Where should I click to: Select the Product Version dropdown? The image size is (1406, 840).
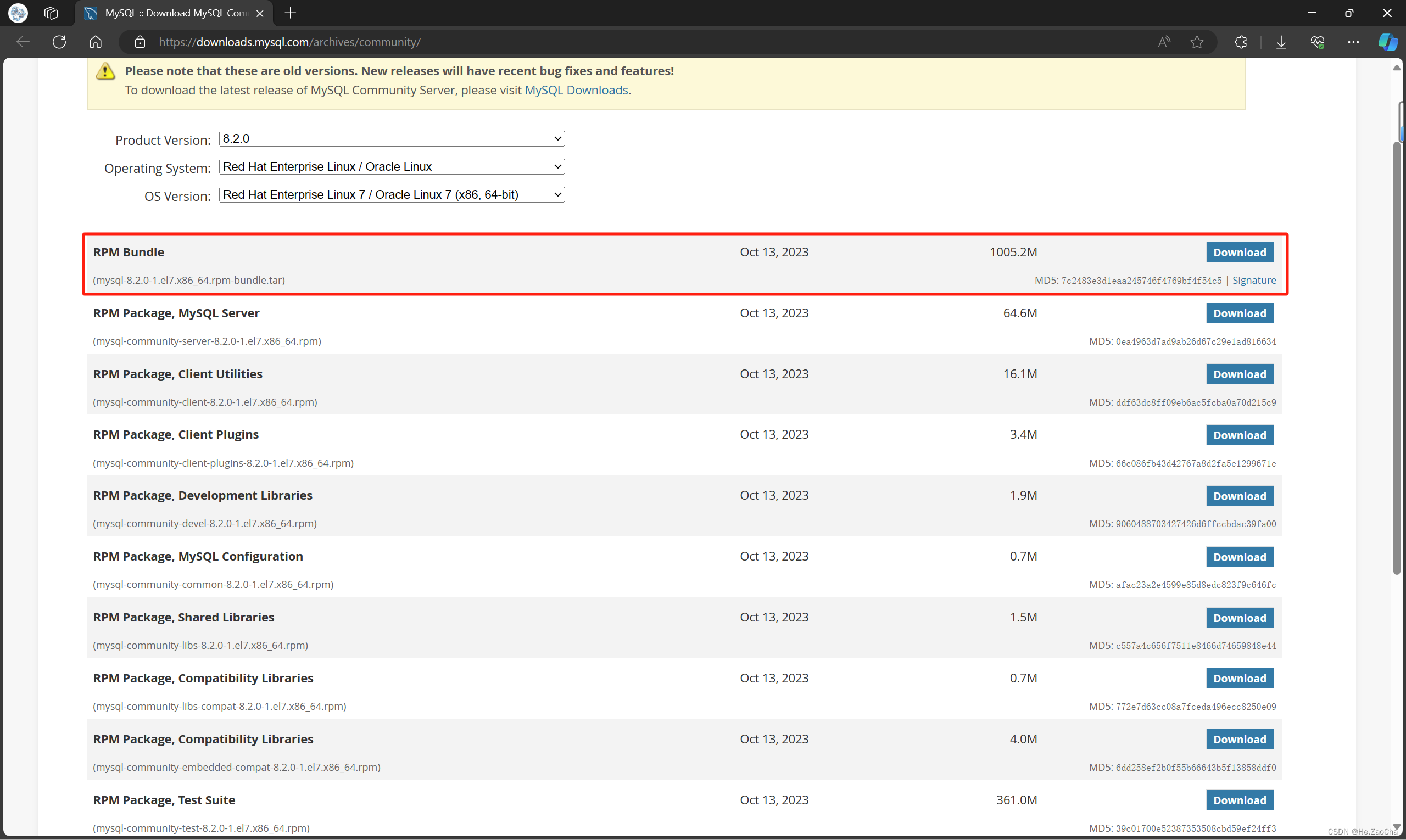tap(391, 138)
